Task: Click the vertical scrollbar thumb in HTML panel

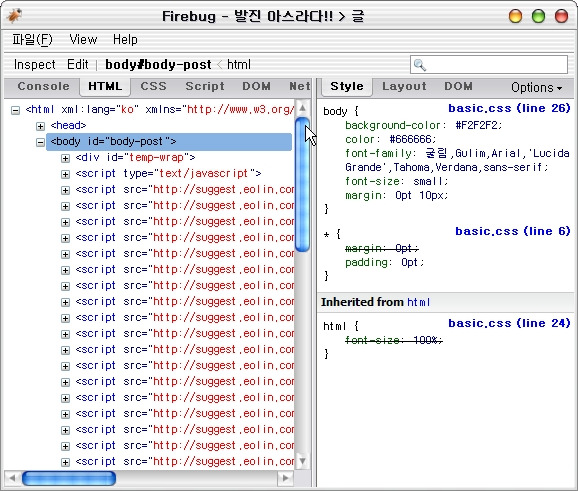Action: [x=302, y=184]
